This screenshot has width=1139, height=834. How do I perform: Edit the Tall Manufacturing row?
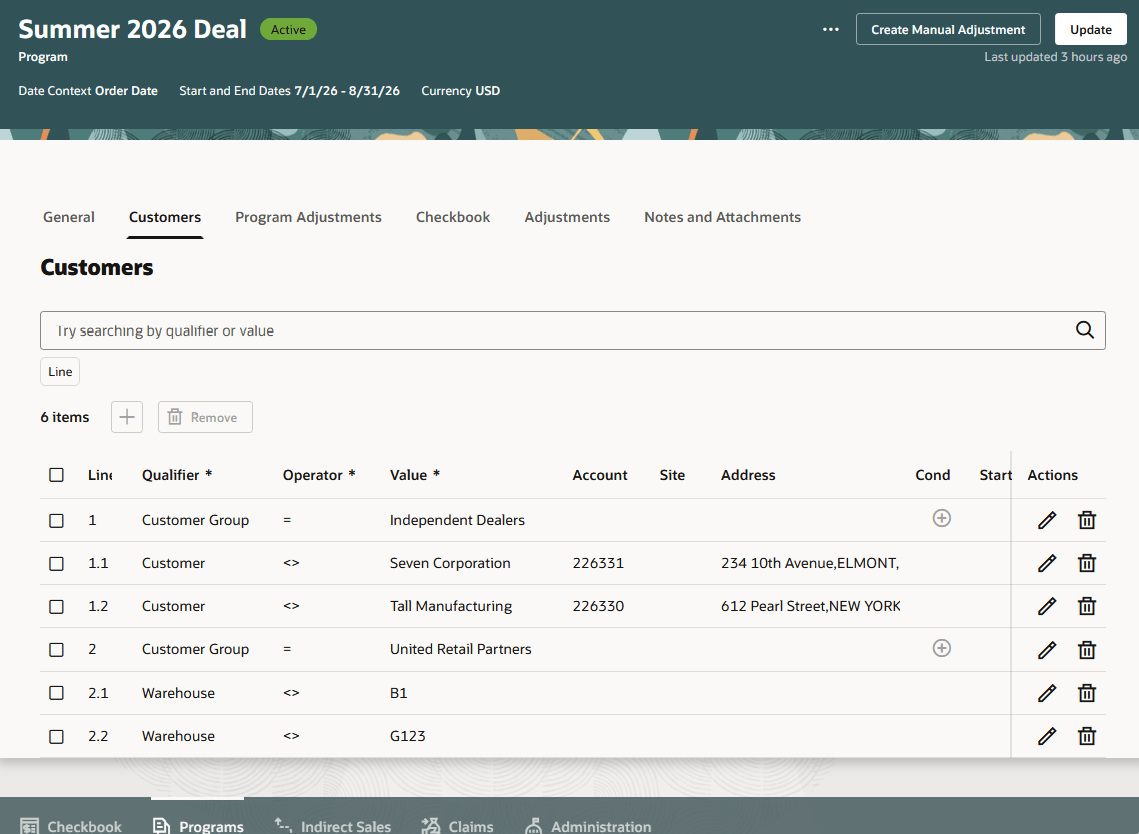tap(1047, 606)
